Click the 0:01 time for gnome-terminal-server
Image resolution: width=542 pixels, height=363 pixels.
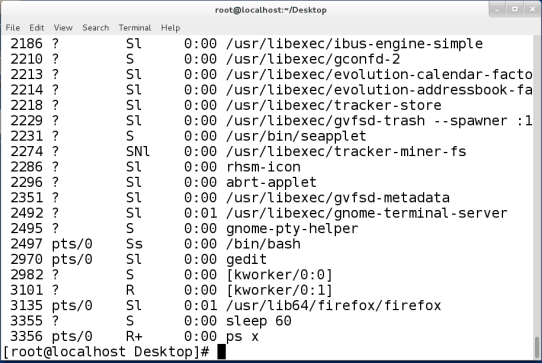click(x=200, y=213)
